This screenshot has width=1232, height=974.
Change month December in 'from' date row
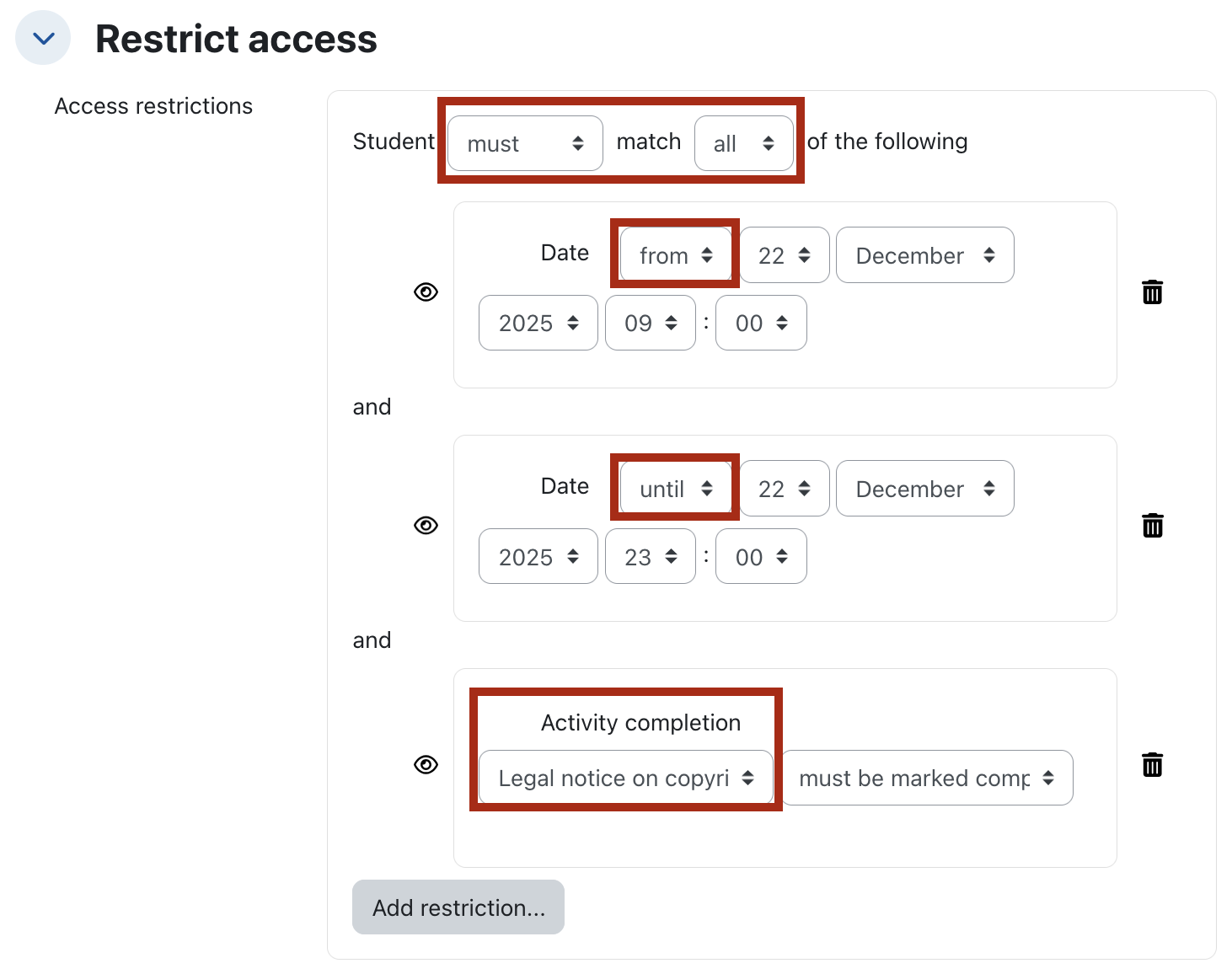(924, 255)
